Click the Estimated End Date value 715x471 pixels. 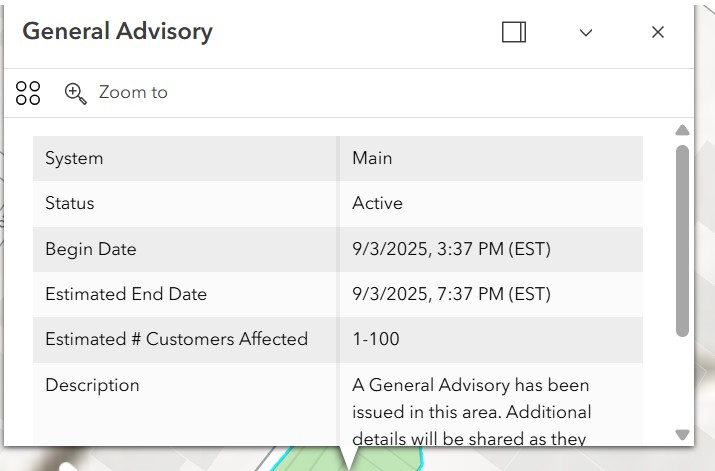451,294
